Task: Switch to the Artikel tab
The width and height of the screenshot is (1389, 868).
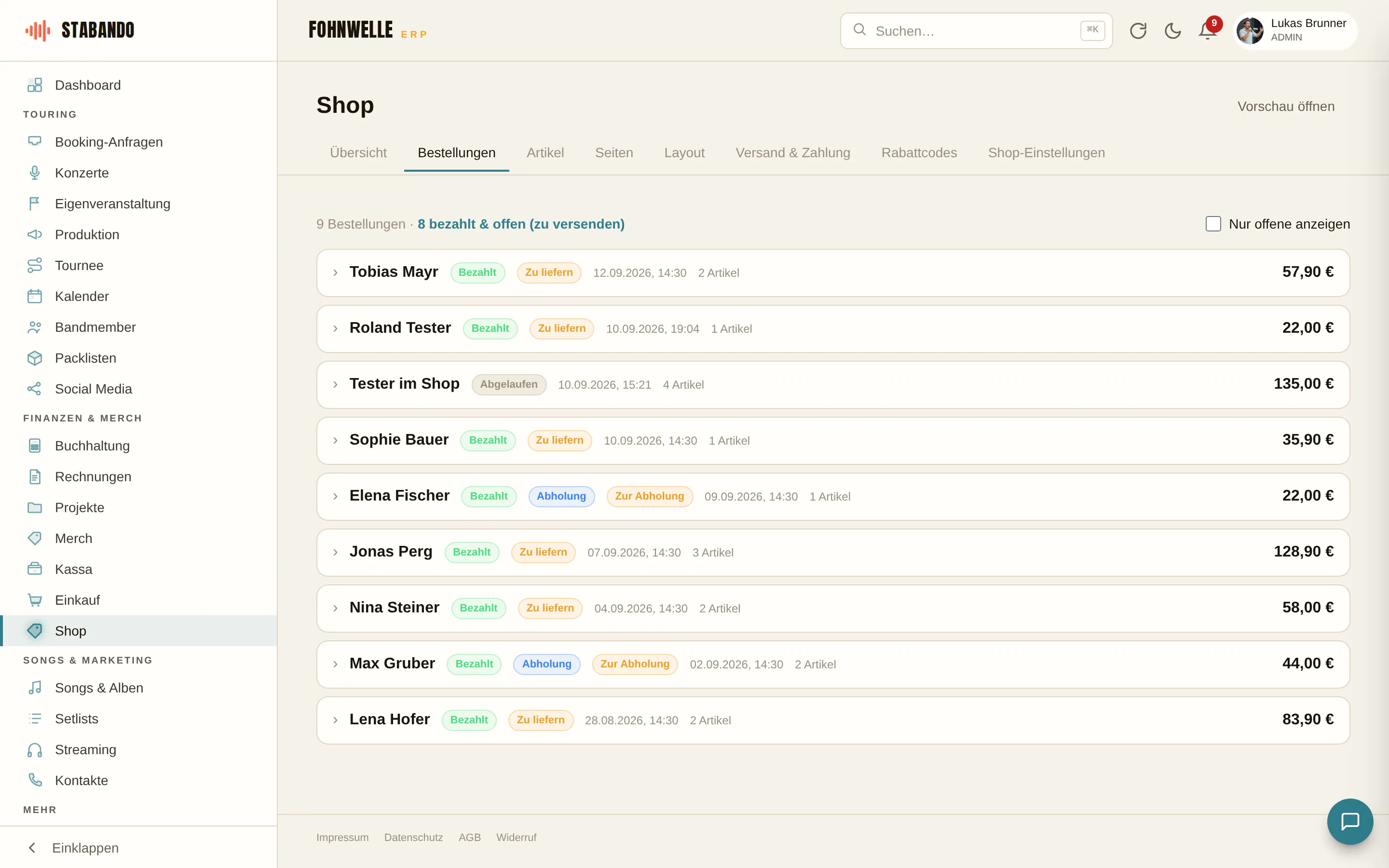Action: (545, 153)
